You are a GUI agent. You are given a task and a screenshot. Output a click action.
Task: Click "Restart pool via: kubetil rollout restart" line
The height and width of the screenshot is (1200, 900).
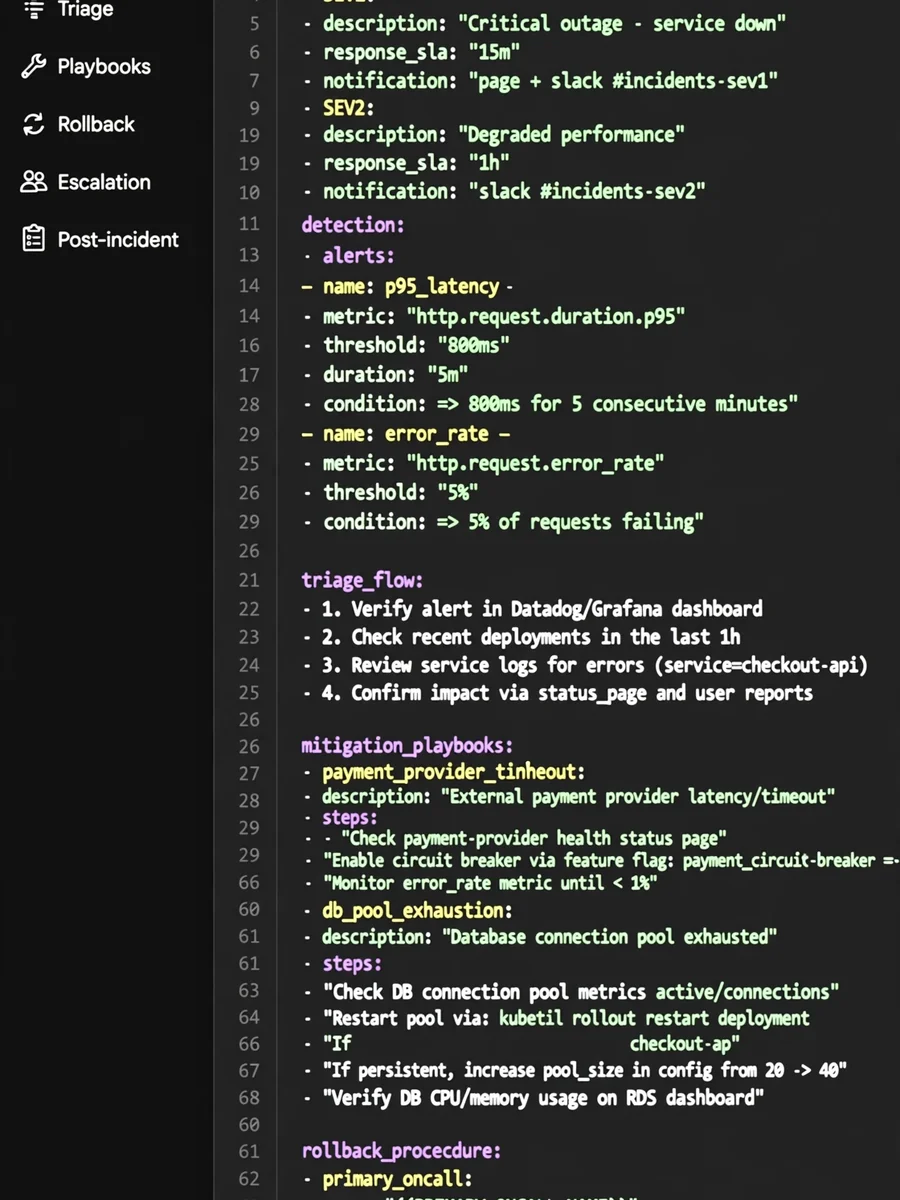click(556, 1018)
